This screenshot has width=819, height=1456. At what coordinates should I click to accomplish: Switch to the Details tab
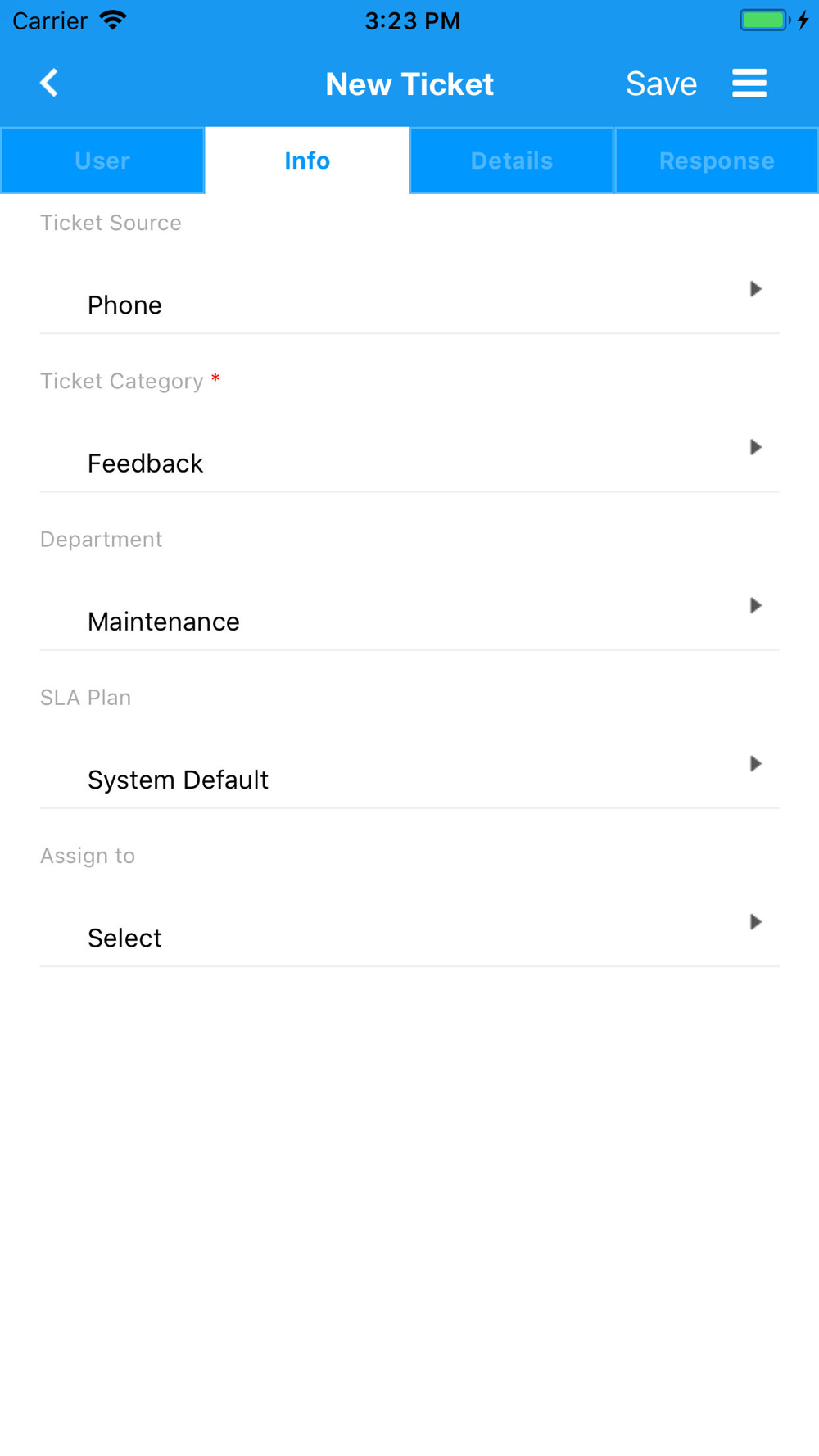pos(512,161)
